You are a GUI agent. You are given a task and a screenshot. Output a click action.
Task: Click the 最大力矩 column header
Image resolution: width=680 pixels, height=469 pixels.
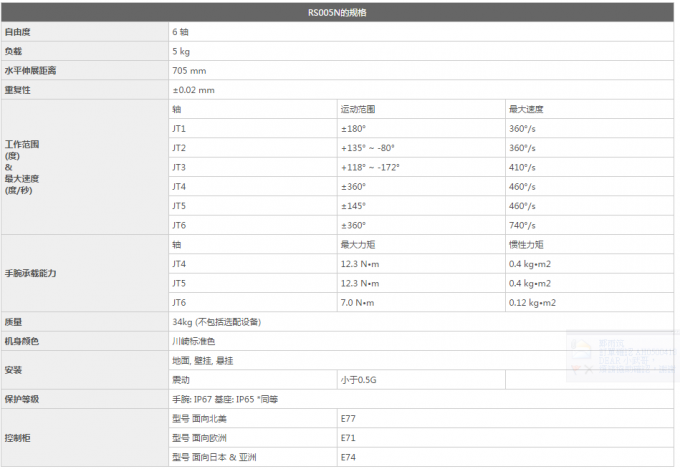tap(357, 244)
